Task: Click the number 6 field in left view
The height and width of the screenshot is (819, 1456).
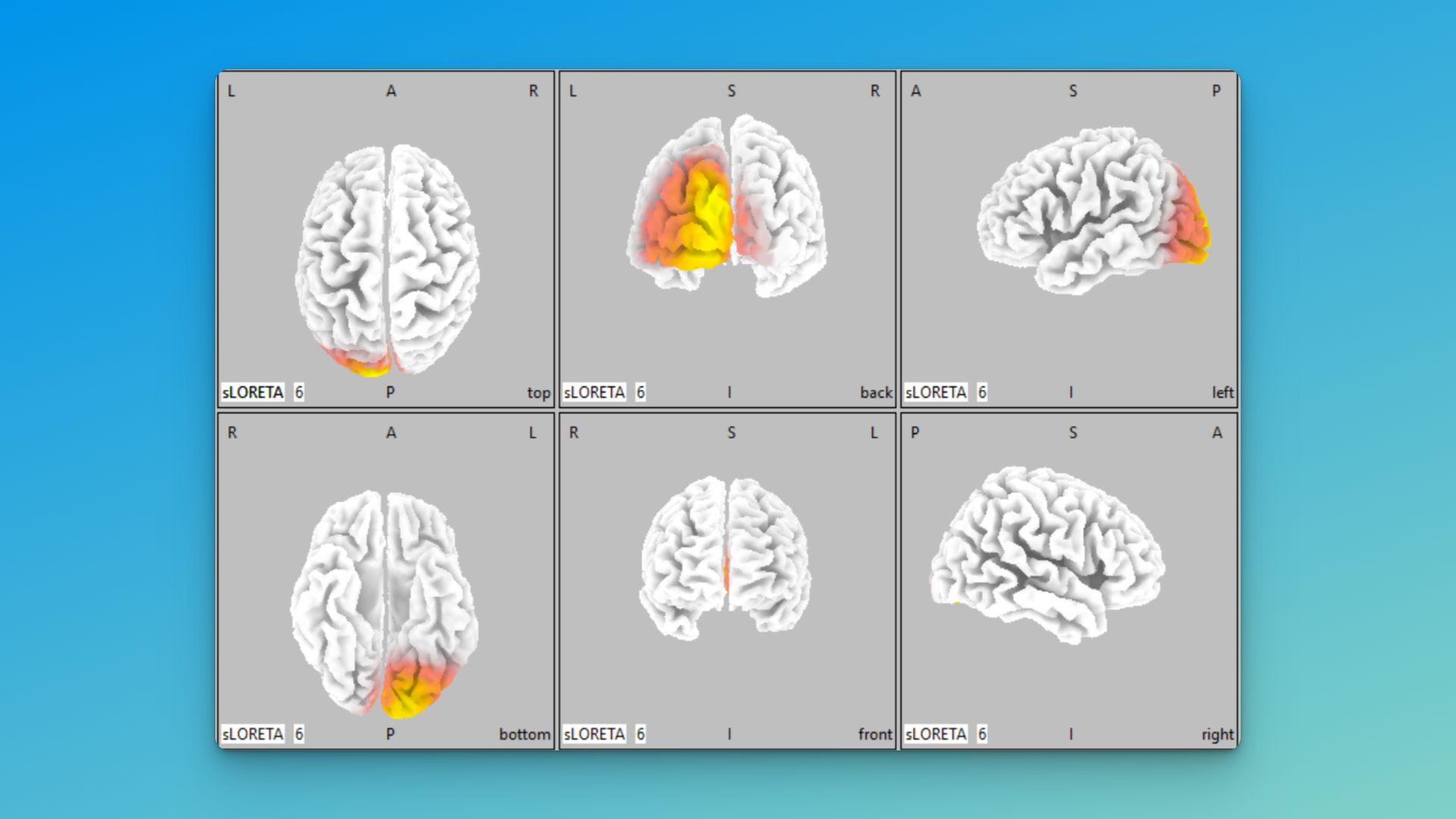Action: click(982, 392)
